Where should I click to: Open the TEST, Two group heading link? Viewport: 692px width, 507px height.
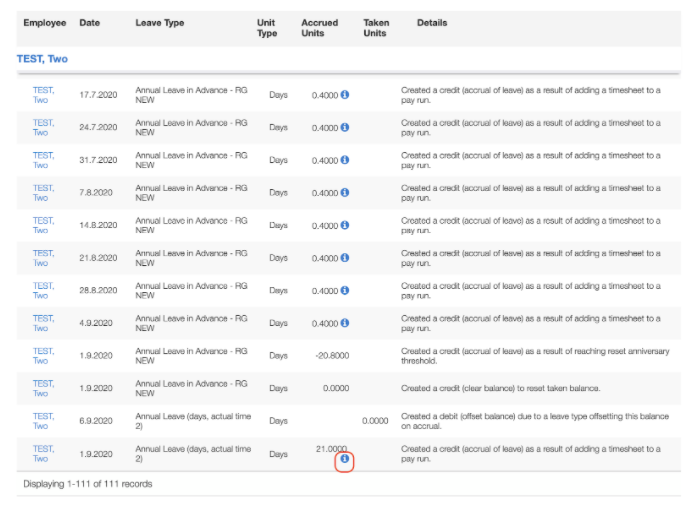click(x=42, y=59)
